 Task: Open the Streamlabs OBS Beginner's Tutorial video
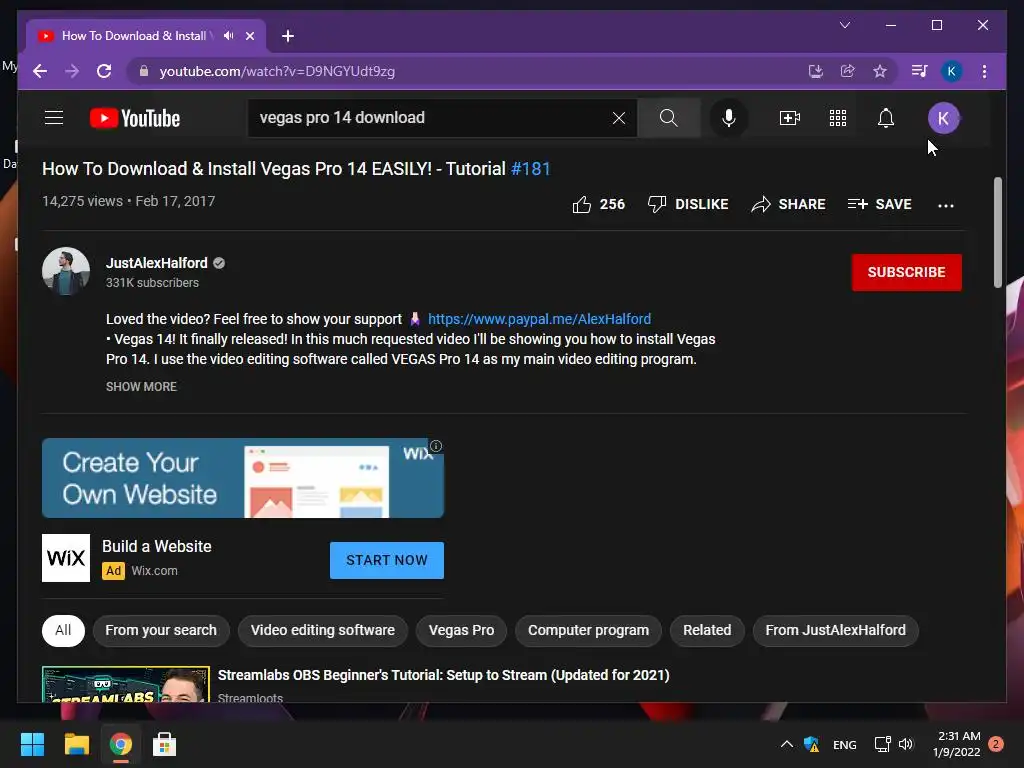[443, 675]
